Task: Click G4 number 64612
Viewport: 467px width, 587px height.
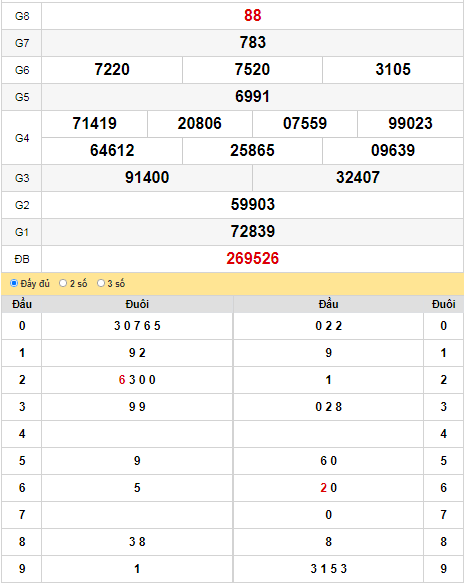Action: (x=112, y=150)
